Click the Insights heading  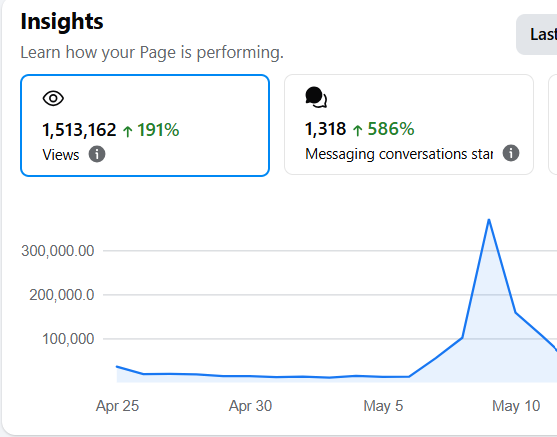62,22
